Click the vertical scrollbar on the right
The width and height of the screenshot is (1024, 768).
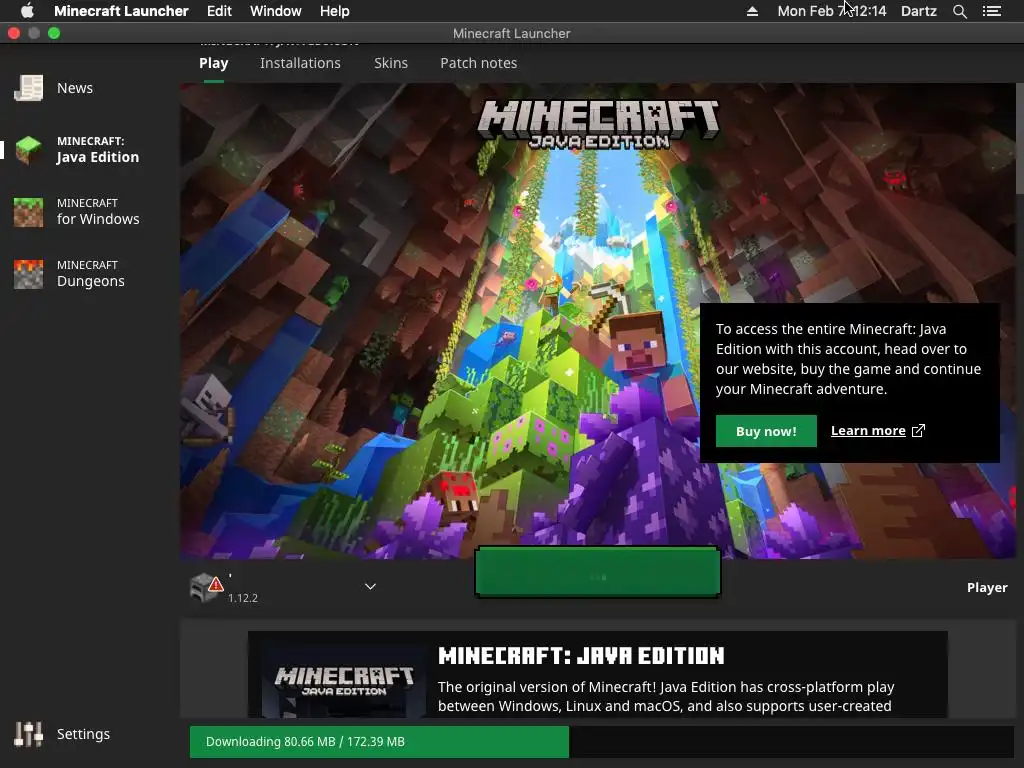1019,138
